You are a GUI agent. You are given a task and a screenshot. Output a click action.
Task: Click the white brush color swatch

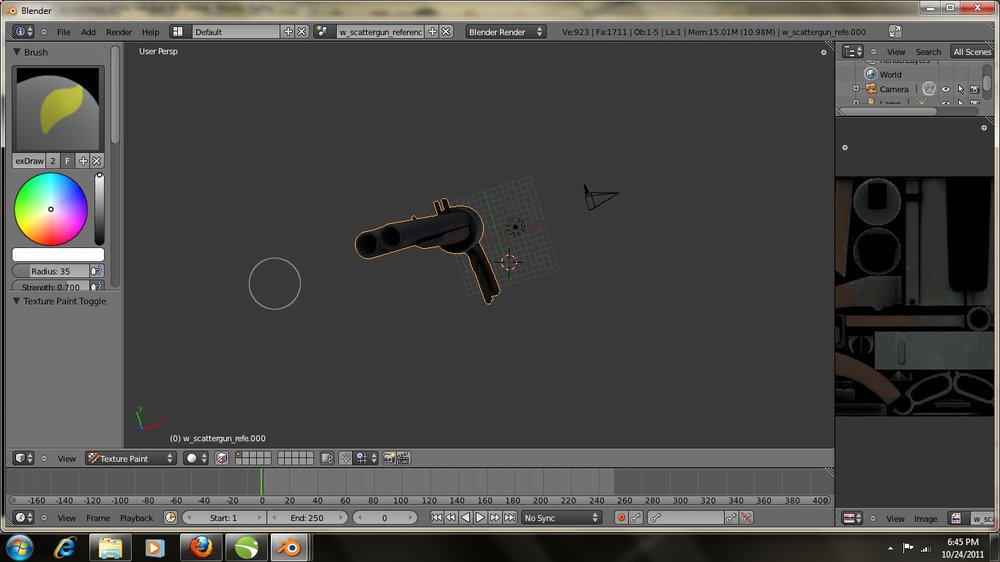point(58,255)
